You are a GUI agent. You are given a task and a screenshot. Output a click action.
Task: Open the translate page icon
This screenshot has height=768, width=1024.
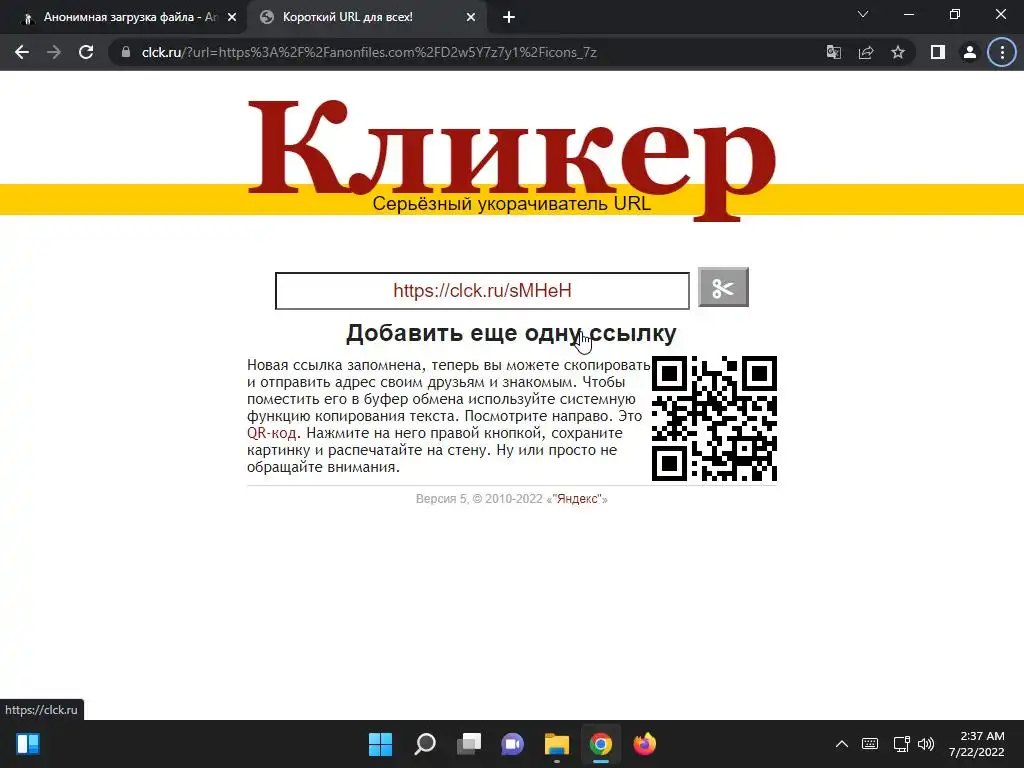834,52
